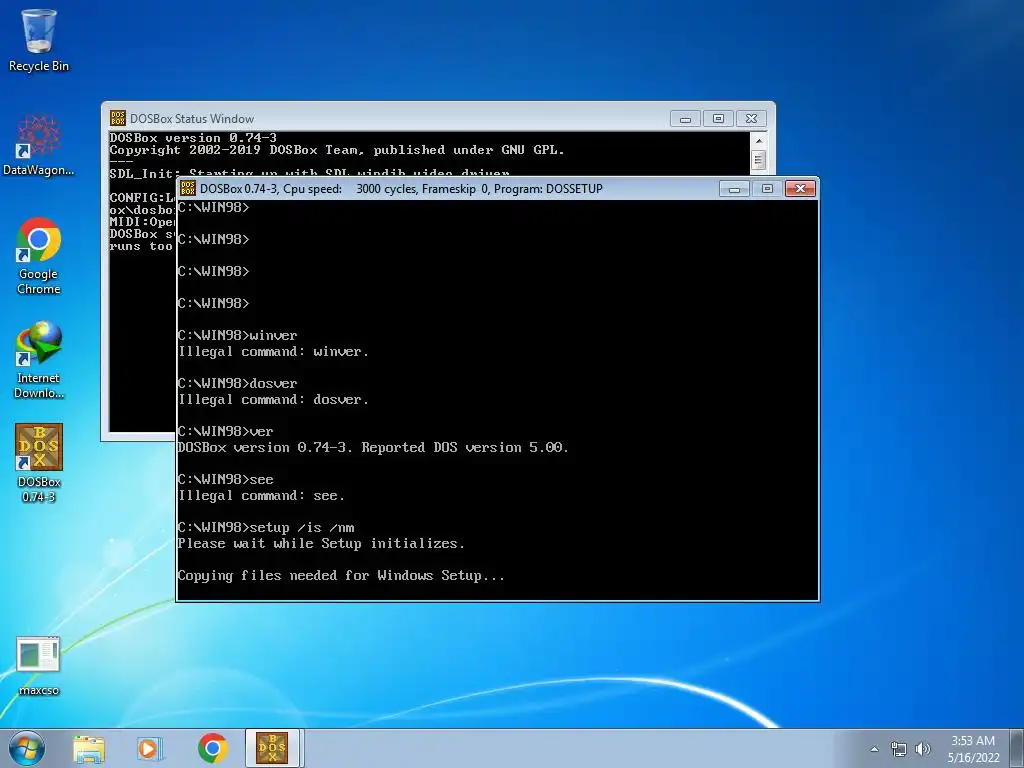Click 'DOSBox version 0.74-3' line in Status Window
The width and height of the screenshot is (1024, 768).
click(193, 138)
